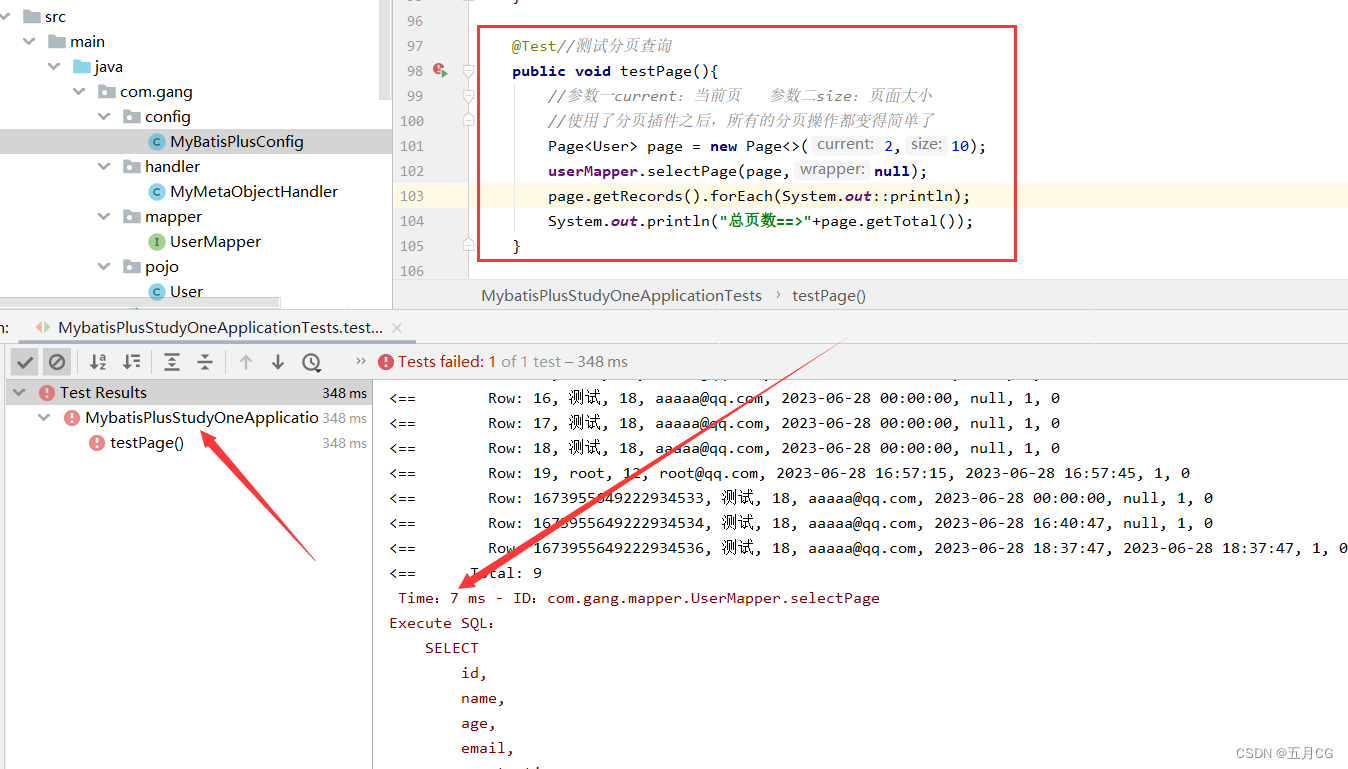Select MybatisPlusStudyOneApplicatio test class row
Viewport: 1348px width, 769px height.
(190, 418)
